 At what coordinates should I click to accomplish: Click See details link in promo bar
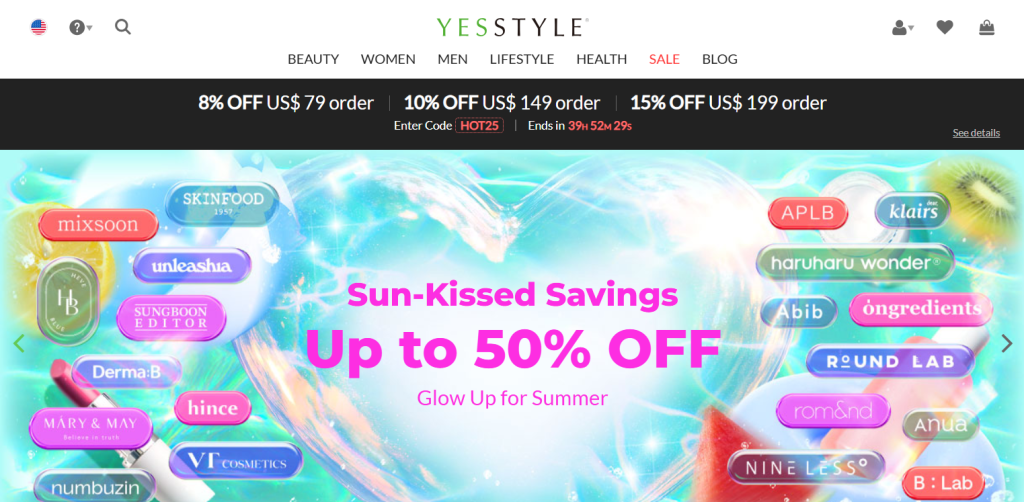click(x=976, y=133)
